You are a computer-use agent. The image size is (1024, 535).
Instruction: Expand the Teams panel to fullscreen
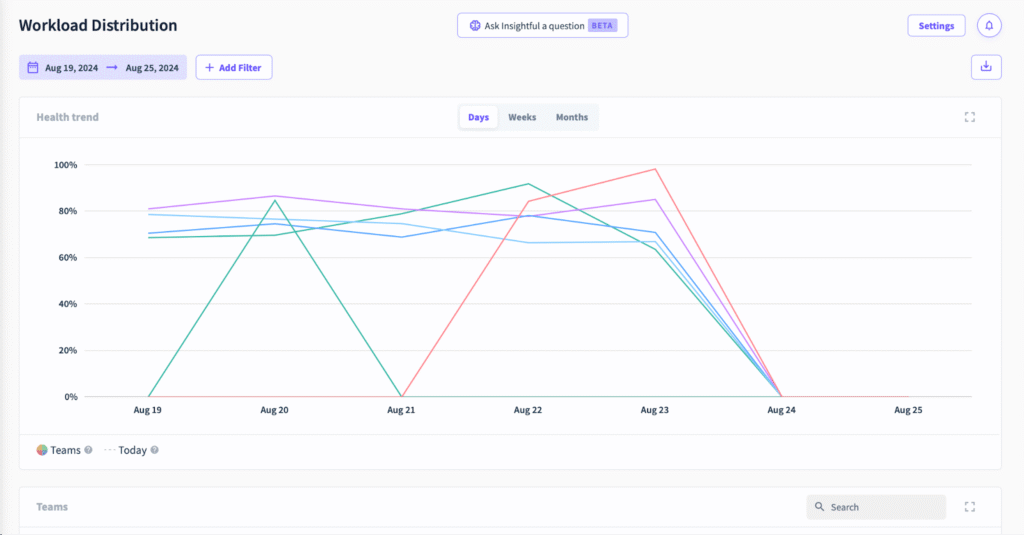click(x=969, y=507)
